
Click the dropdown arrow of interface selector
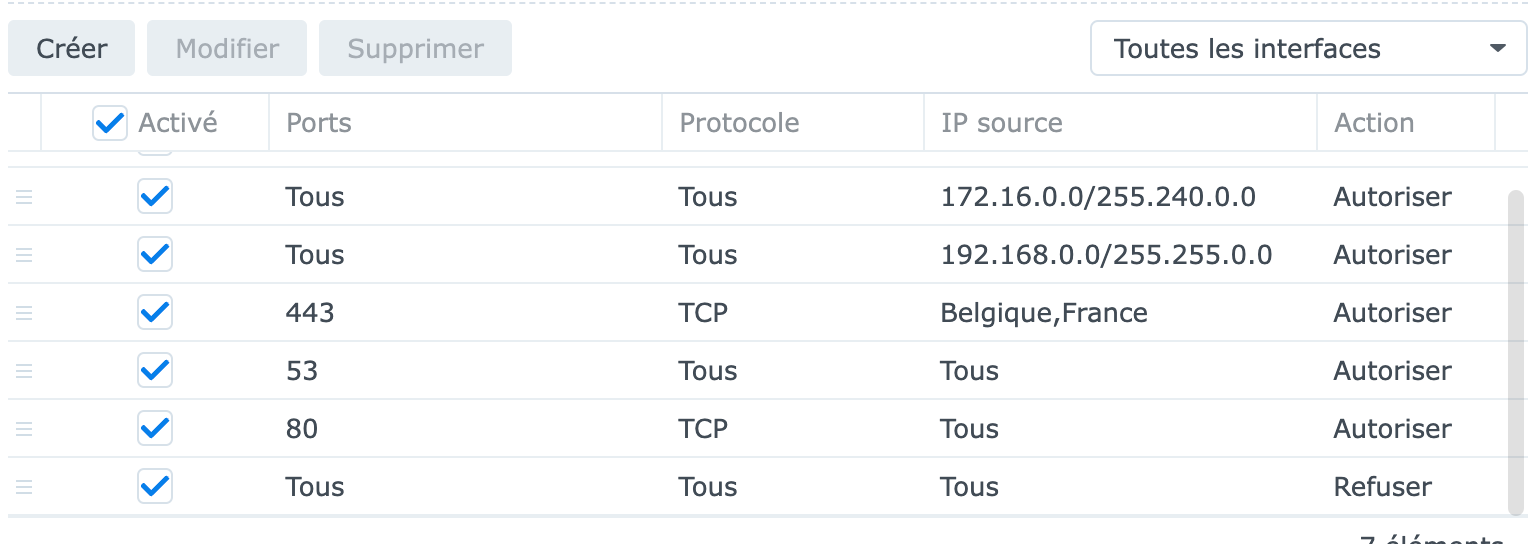coord(1497,48)
